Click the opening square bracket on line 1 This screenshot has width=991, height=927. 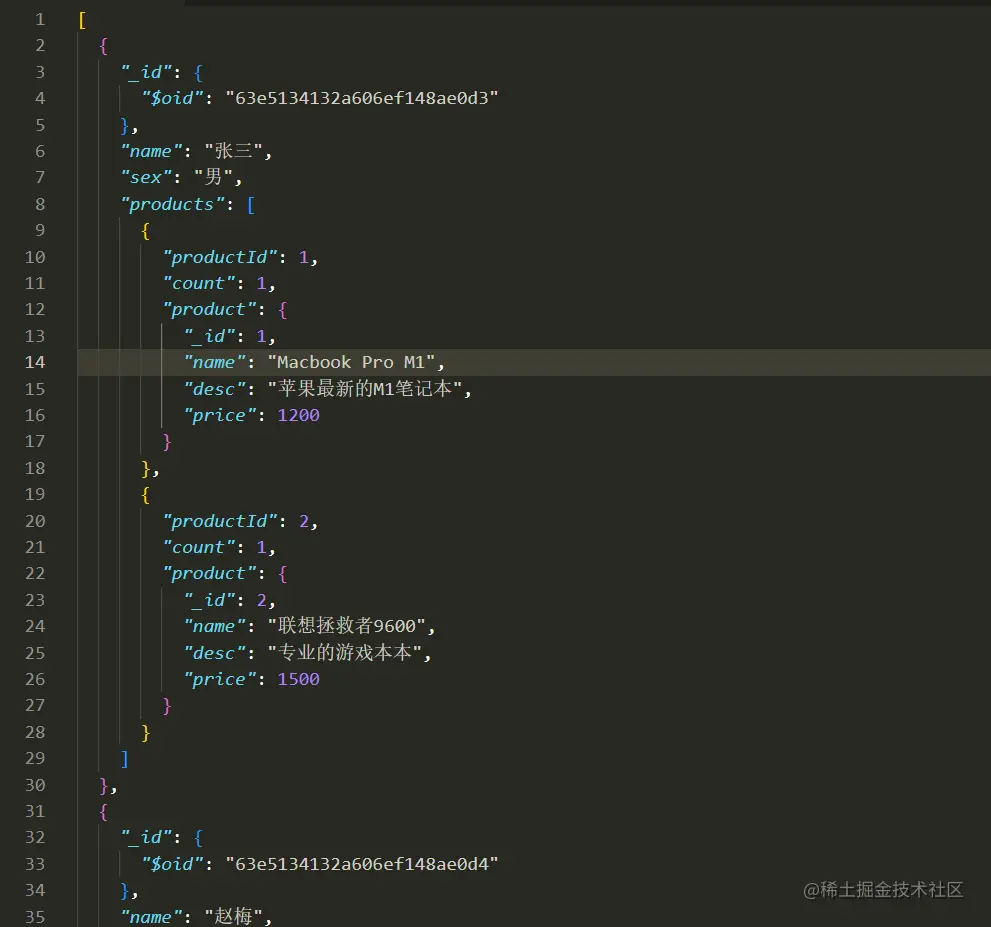coord(82,20)
